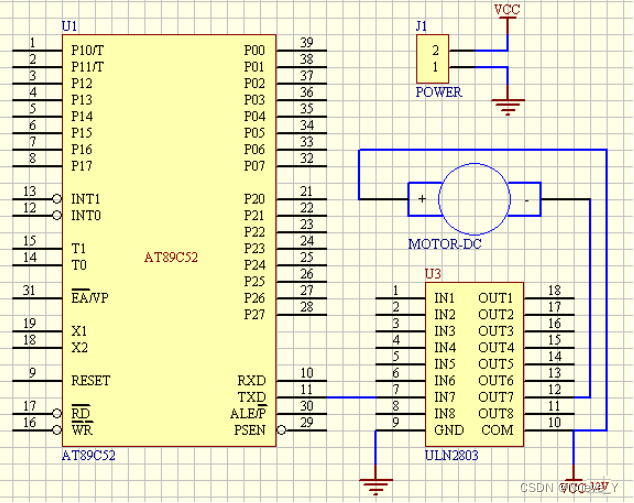Select the T0 pin name
634x503 pixels.
79,265
